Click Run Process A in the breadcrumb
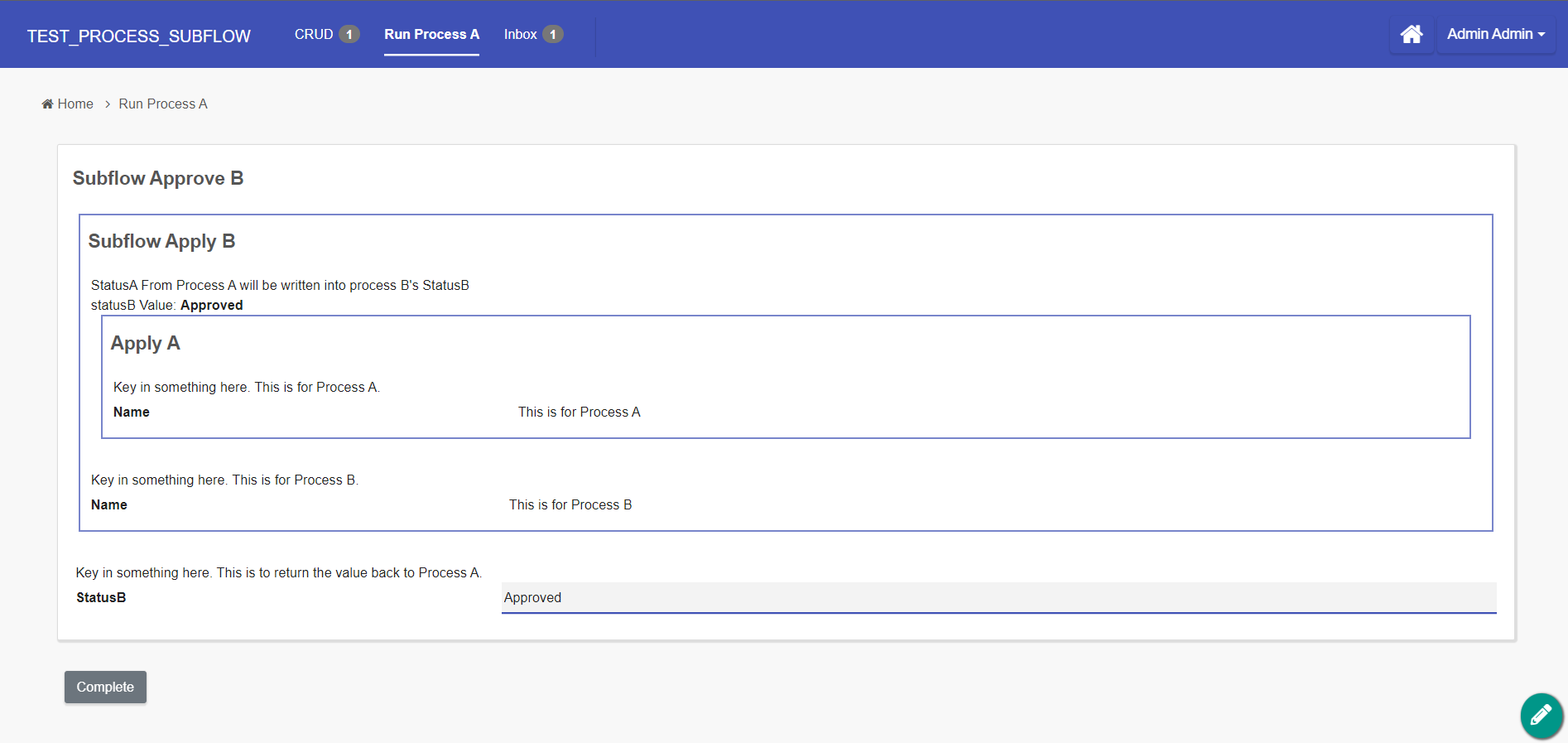1568x743 pixels. [x=163, y=104]
